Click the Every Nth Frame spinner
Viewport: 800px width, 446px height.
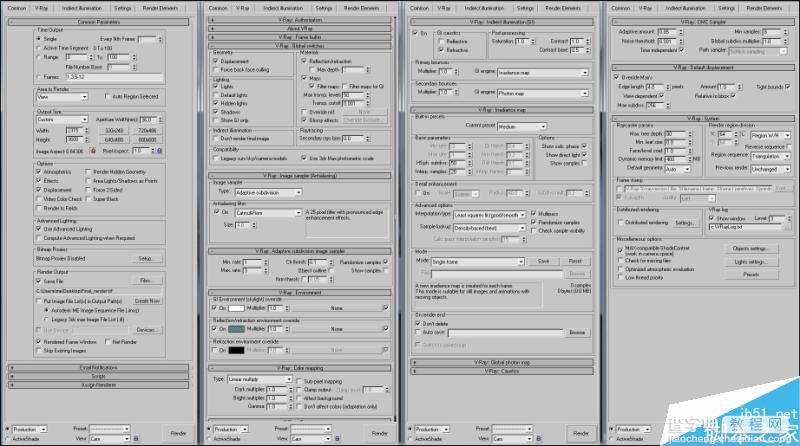pyautogui.click(x=160, y=39)
